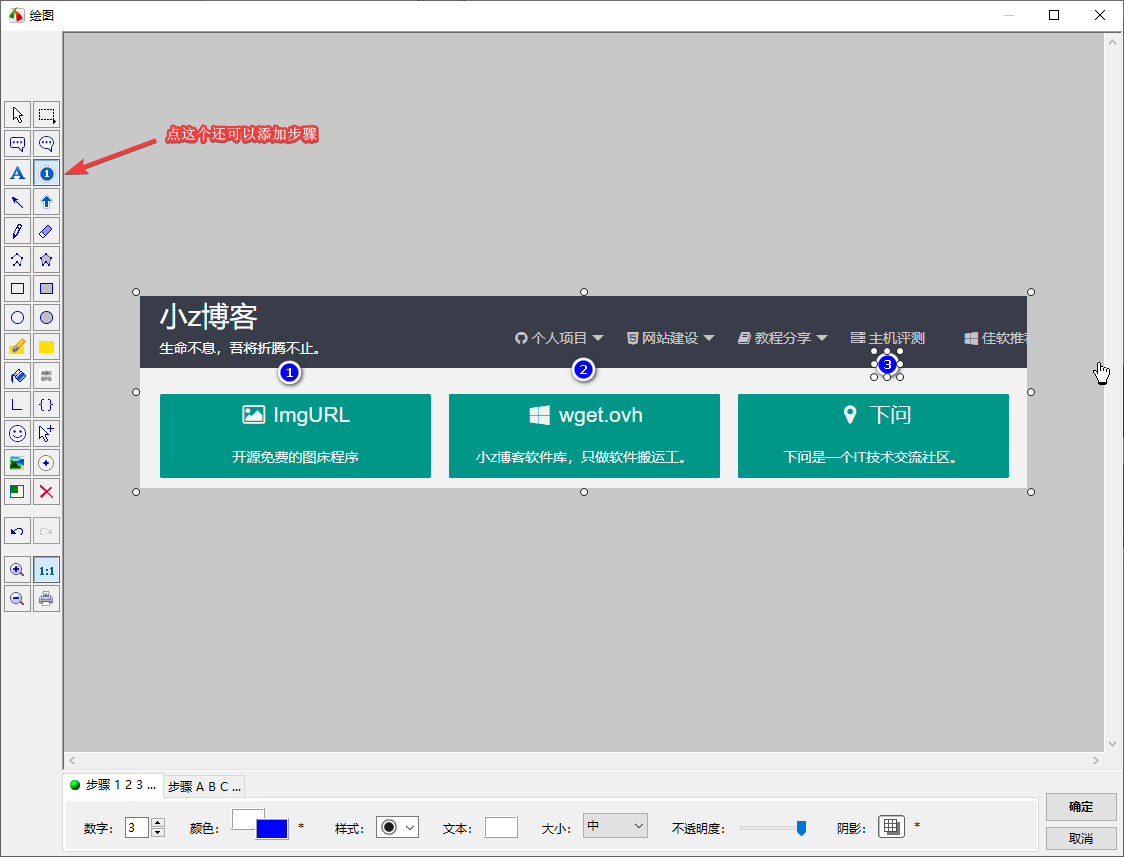Increase the 数字 number stepper value
The height and width of the screenshot is (857, 1124).
coord(158,822)
